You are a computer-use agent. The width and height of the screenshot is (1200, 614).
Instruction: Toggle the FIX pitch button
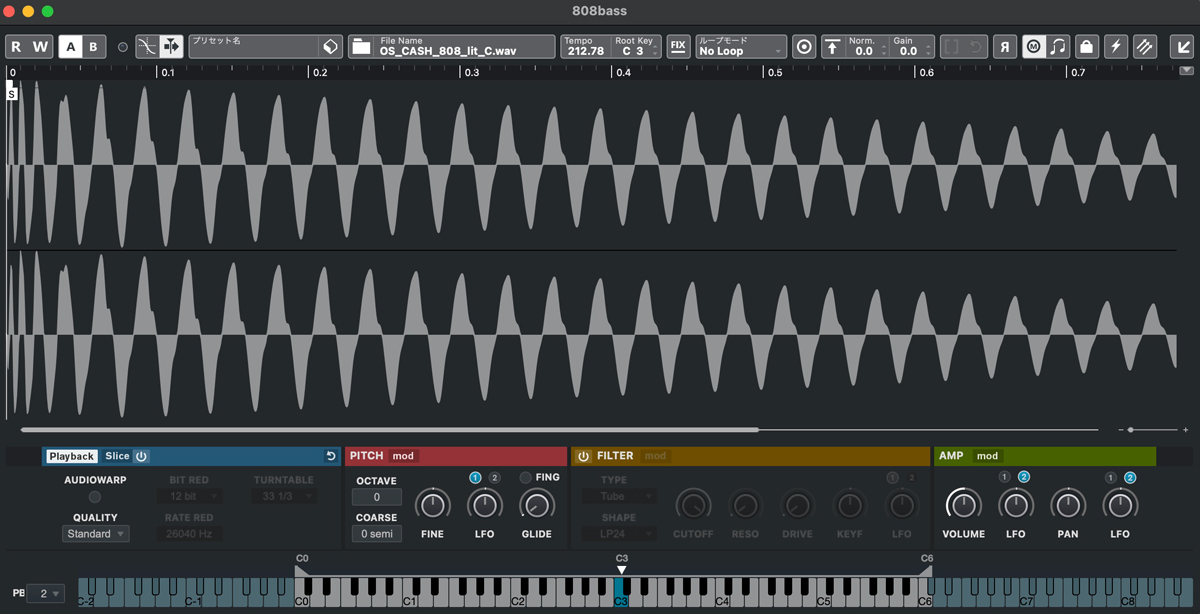(x=678, y=47)
